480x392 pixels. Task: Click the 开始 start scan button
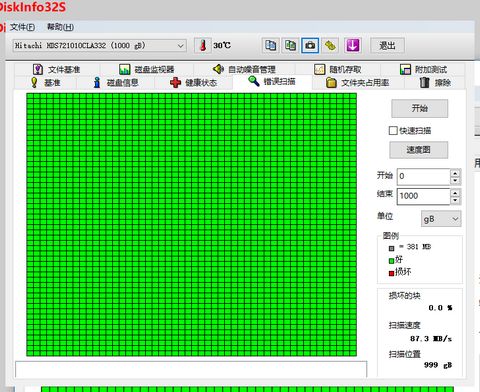(x=419, y=108)
